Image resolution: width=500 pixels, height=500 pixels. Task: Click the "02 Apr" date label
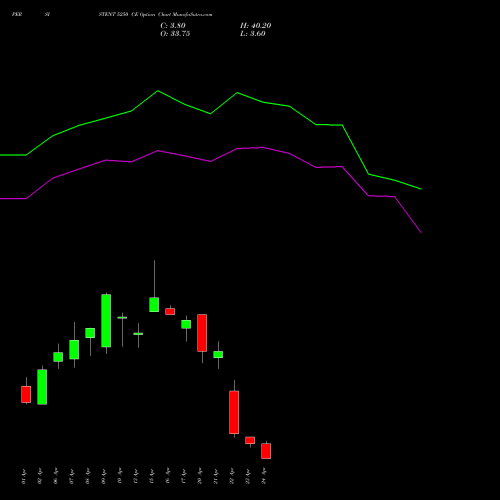tap(40, 476)
